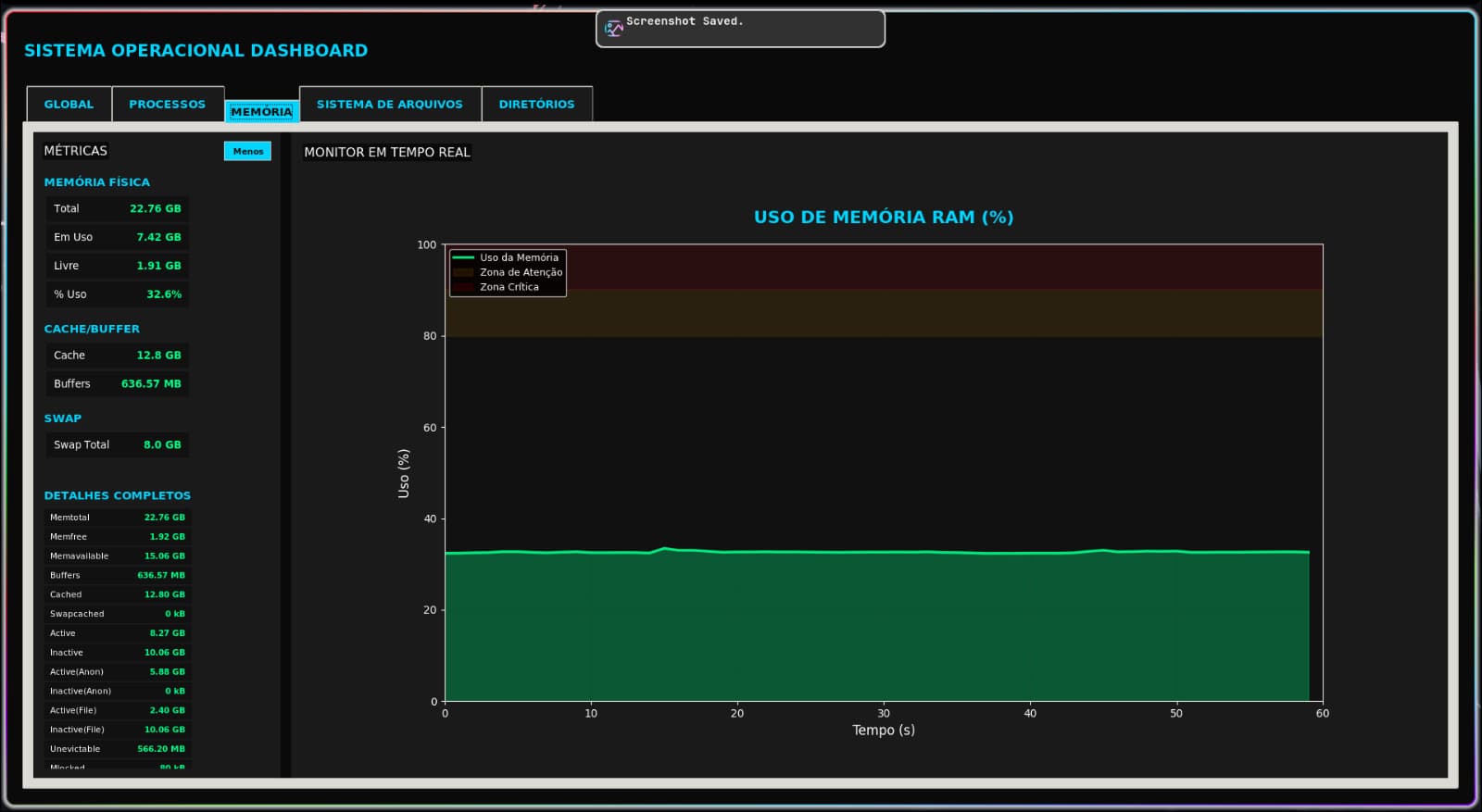1482x812 pixels.
Task: Open the SISTEMA DE ARQUIVOS tab
Action: (390, 104)
